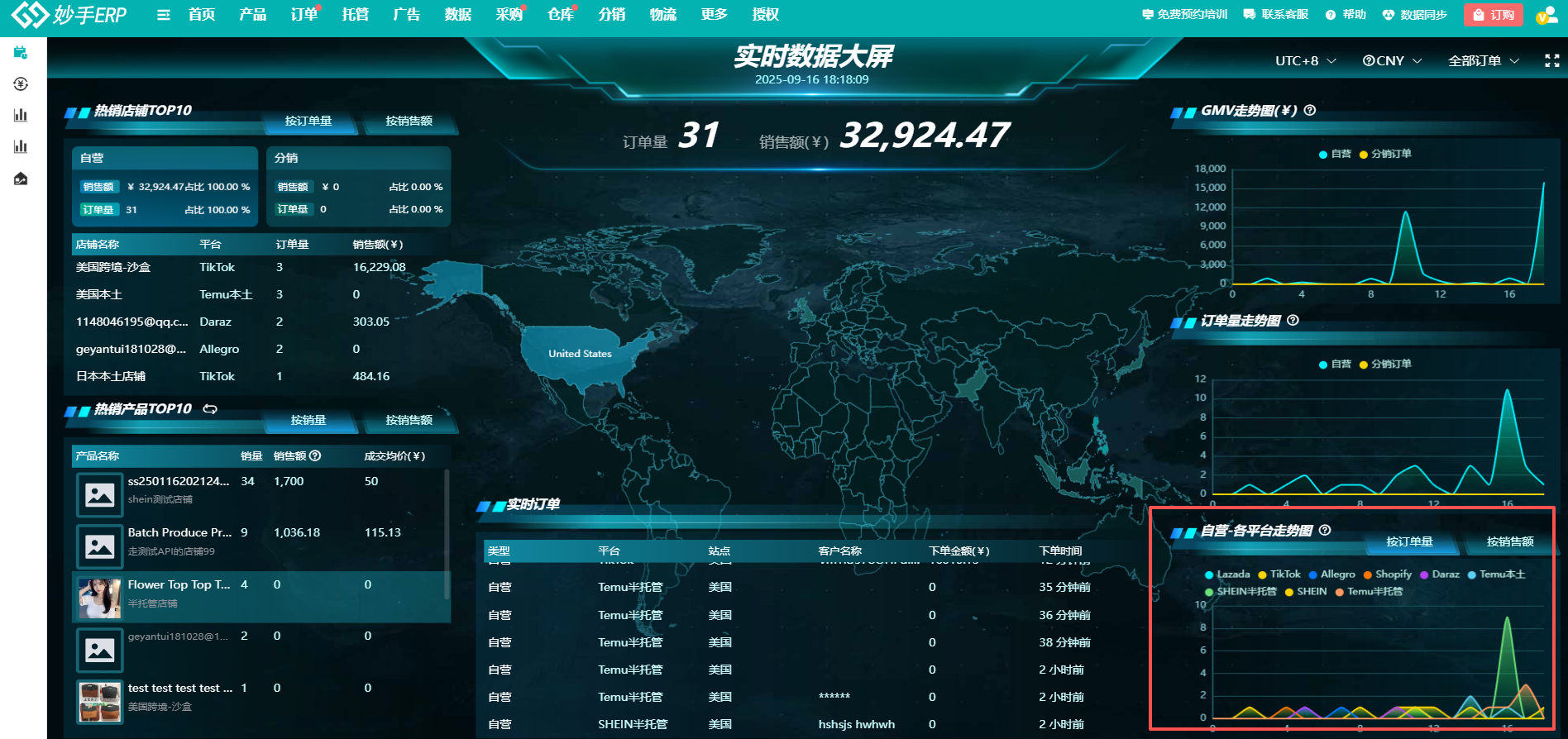Open the calendar-clock icon in the left sidebar

pyautogui.click(x=21, y=53)
